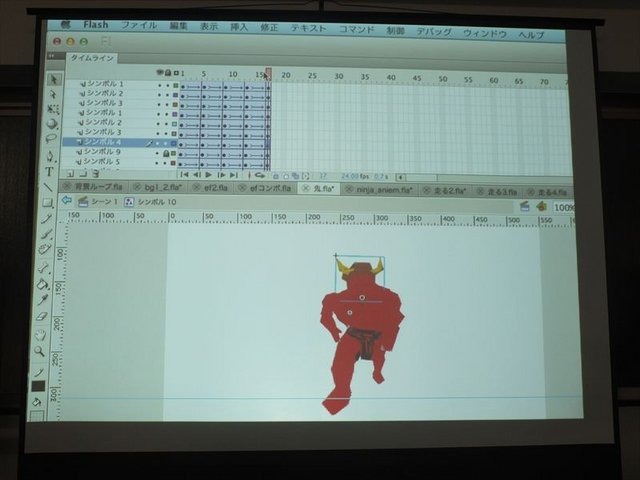The image size is (640, 480).
Task: Open the コマンド menu
Action: (x=356, y=29)
